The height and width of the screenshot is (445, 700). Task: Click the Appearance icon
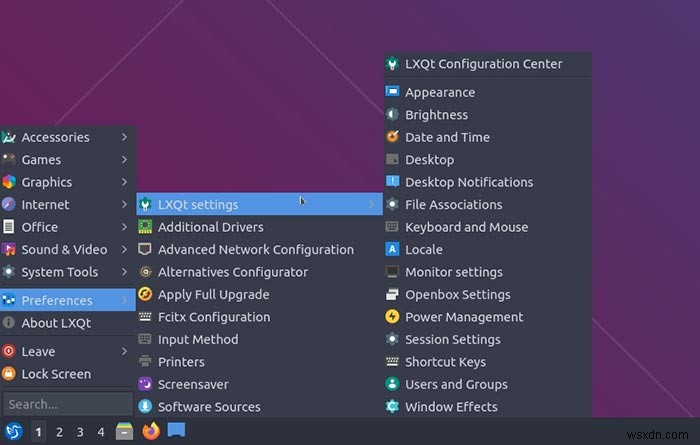(392, 91)
